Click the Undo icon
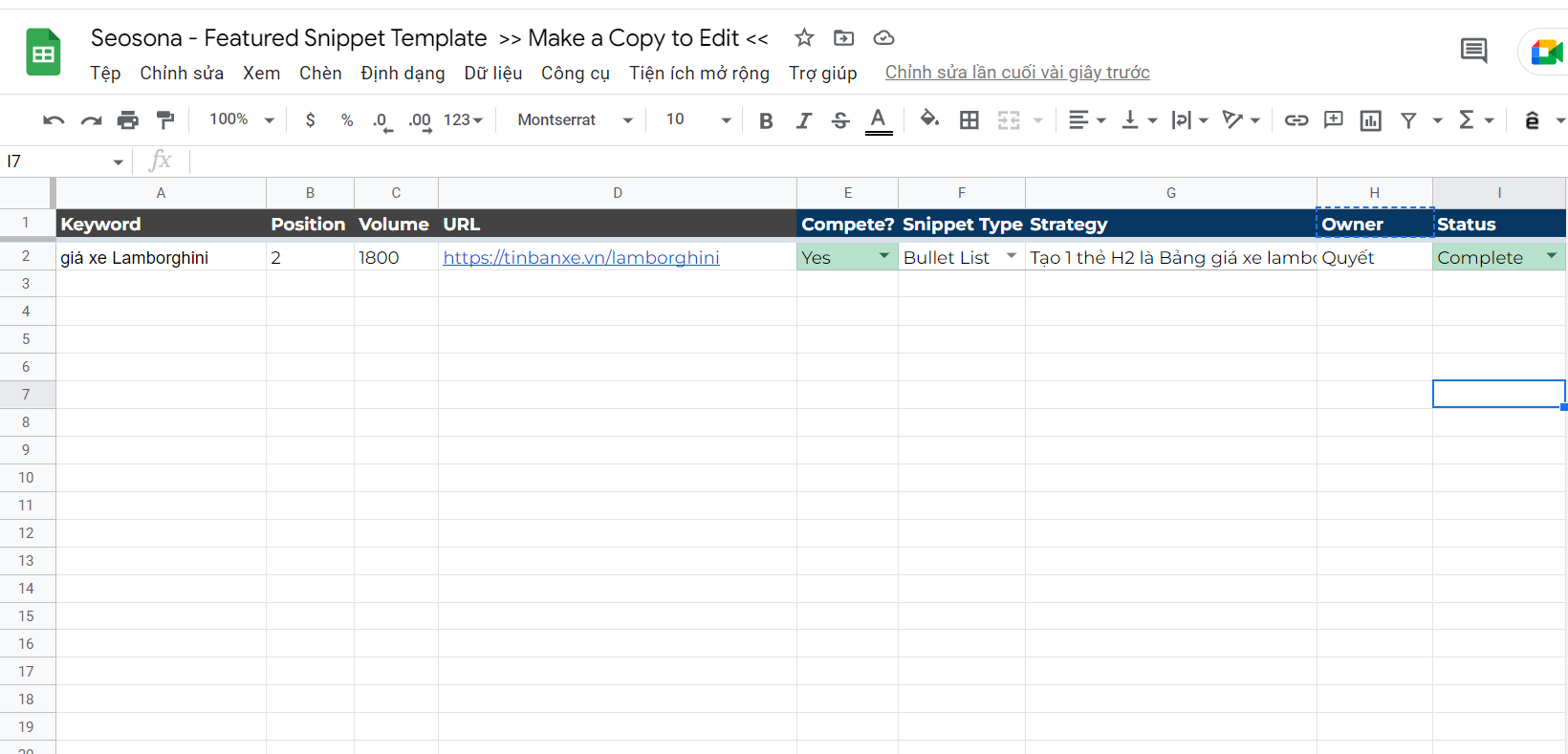Screen dimensions: 1568x754 pyautogui.click(x=54, y=120)
